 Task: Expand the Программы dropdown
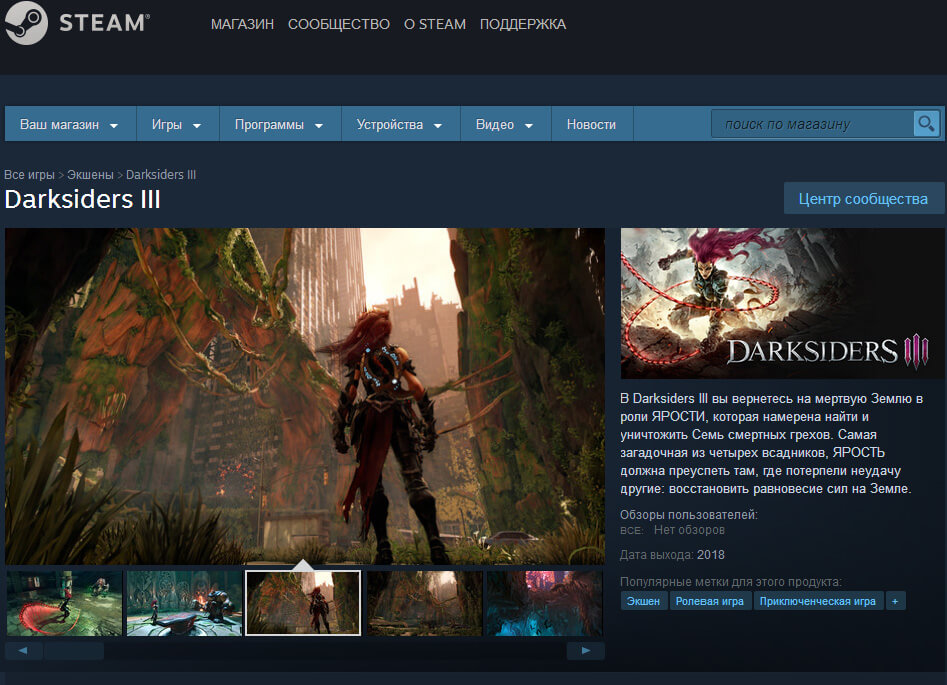click(280, 124)
